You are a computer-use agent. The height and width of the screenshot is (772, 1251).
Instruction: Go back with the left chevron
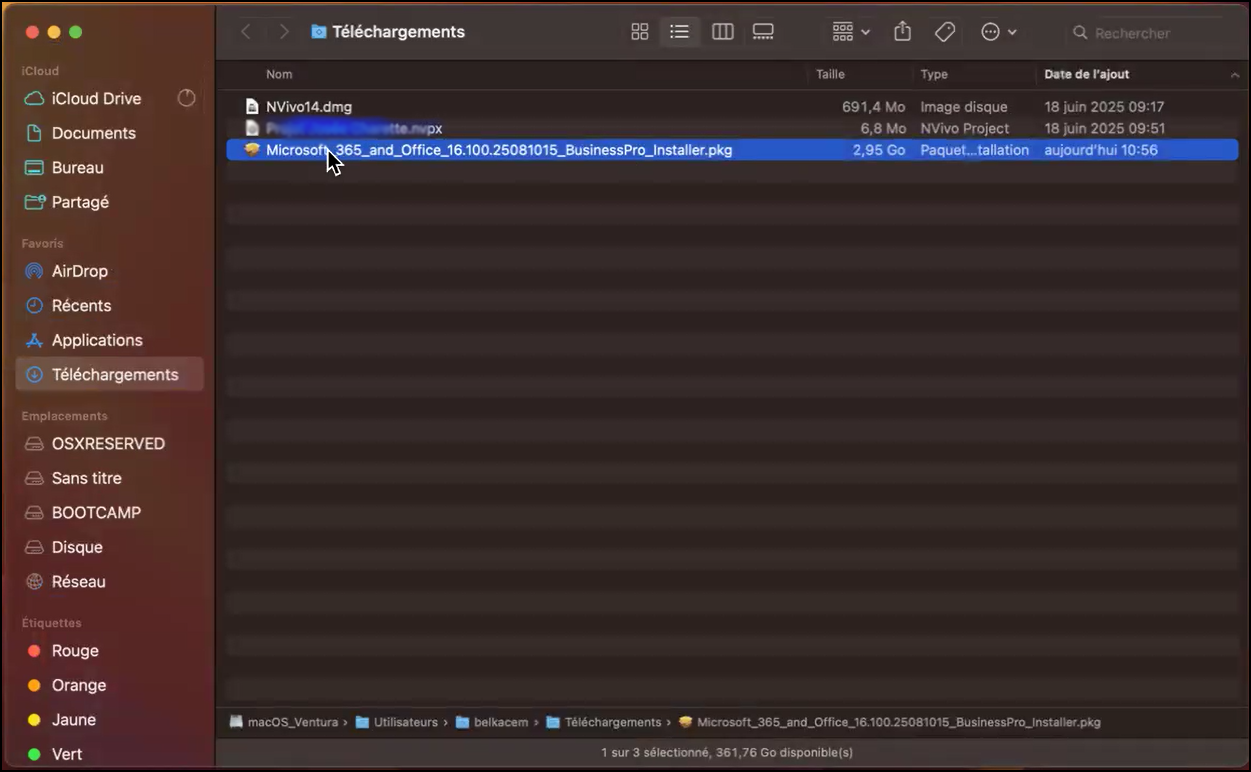point(246,32)
